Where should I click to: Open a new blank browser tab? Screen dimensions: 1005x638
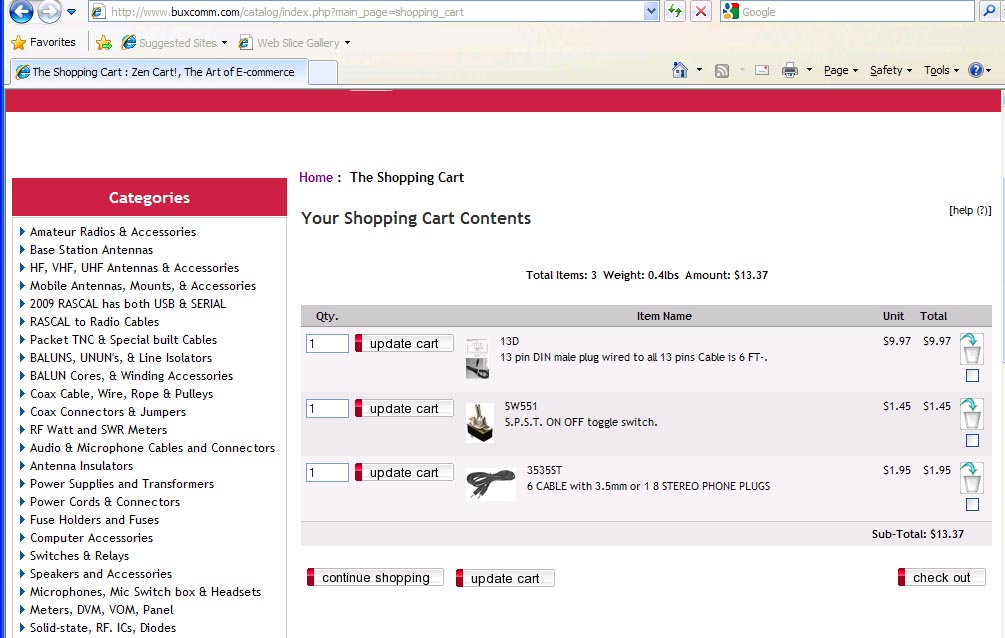pos(323,72)
